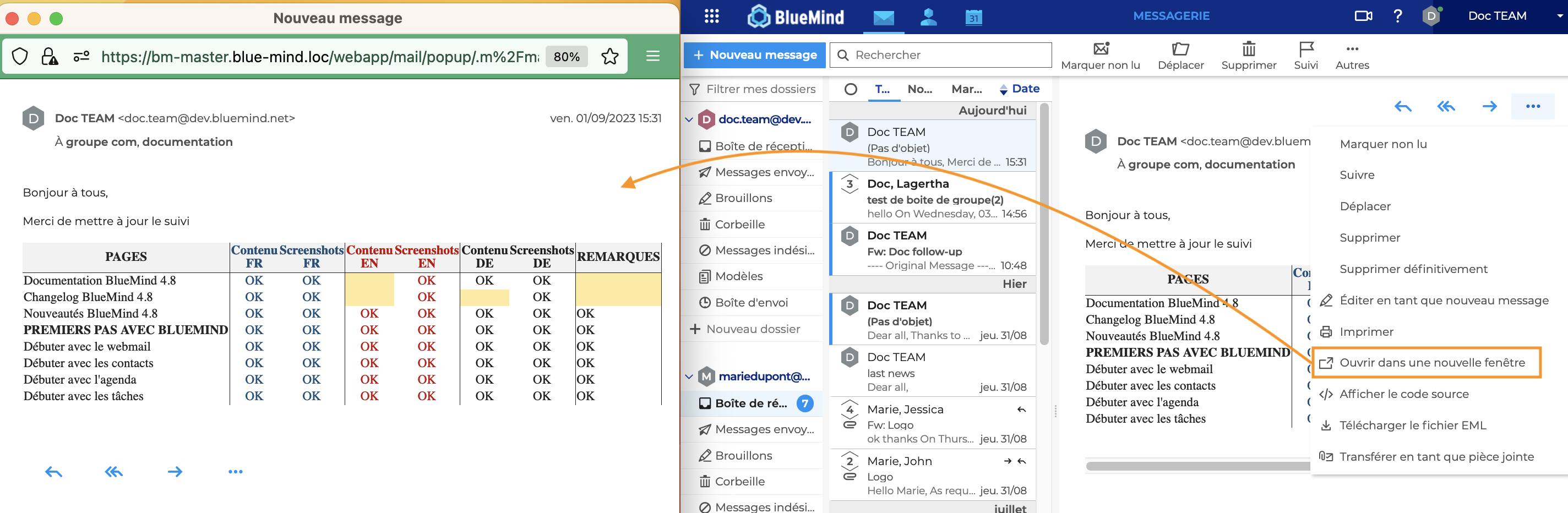
Task: Focus the Rechercher search field
Action: pos(940,55)
